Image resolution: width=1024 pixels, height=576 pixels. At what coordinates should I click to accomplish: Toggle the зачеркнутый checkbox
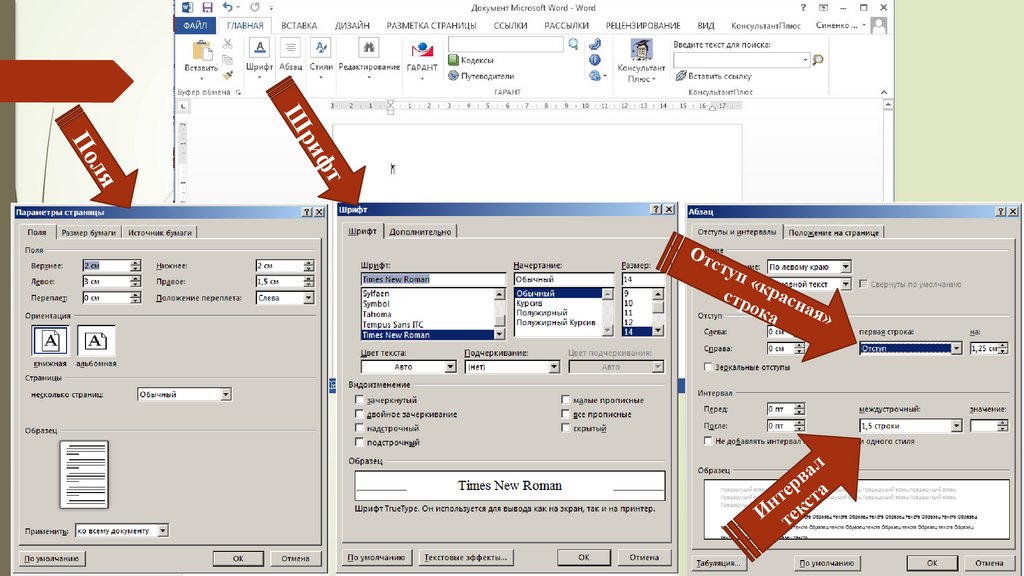pyautogui.click(x=359, y=400)
